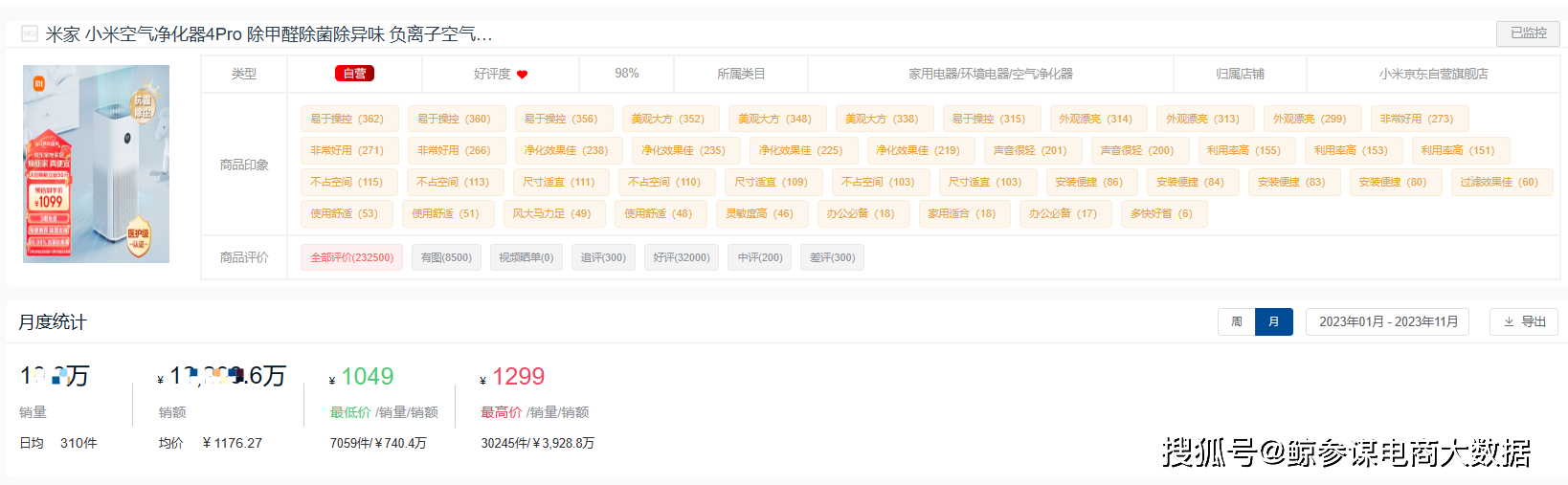The height and width of the screenshot is (485, 1568).
Task: Select the 安装便捷 (86) impression tag
Action: coord(1090,182)
